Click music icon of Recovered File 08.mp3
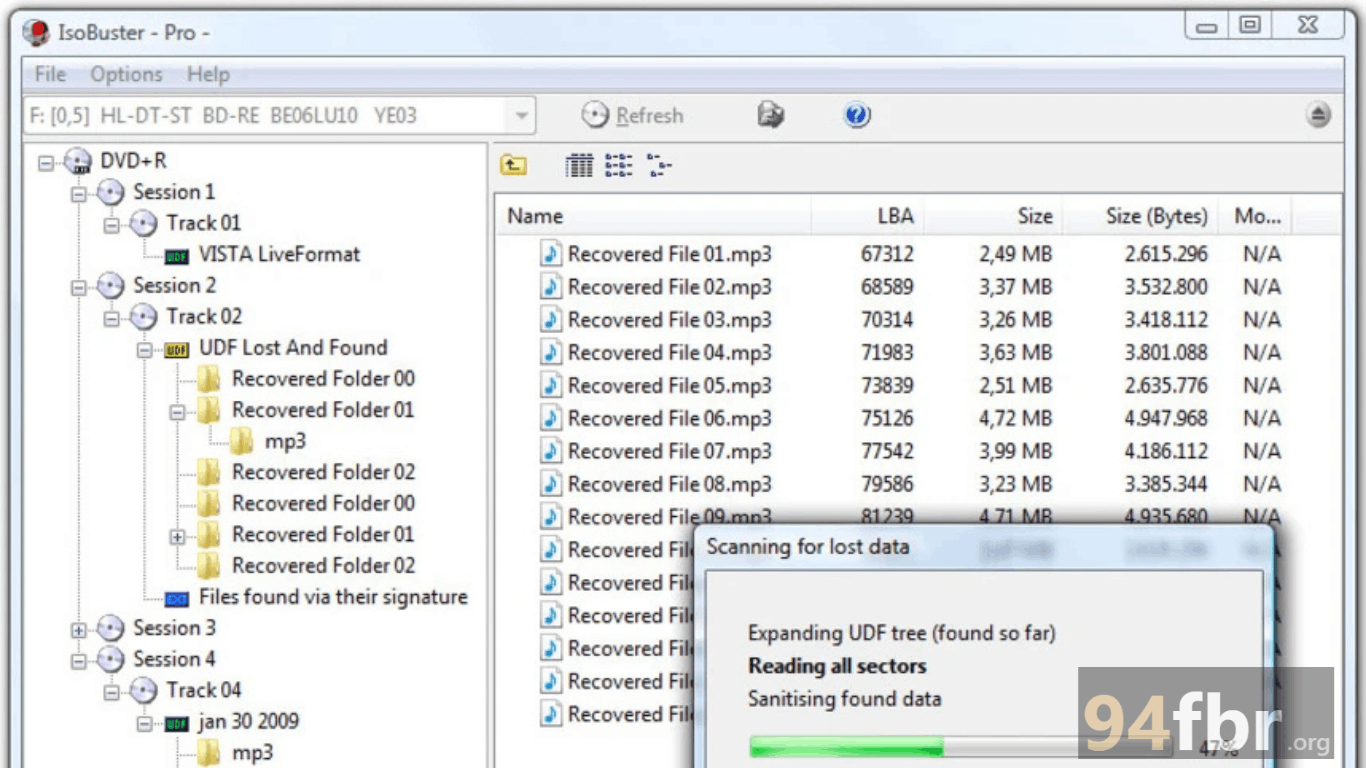The image size is (1366, 768). [x=551, y=484]
